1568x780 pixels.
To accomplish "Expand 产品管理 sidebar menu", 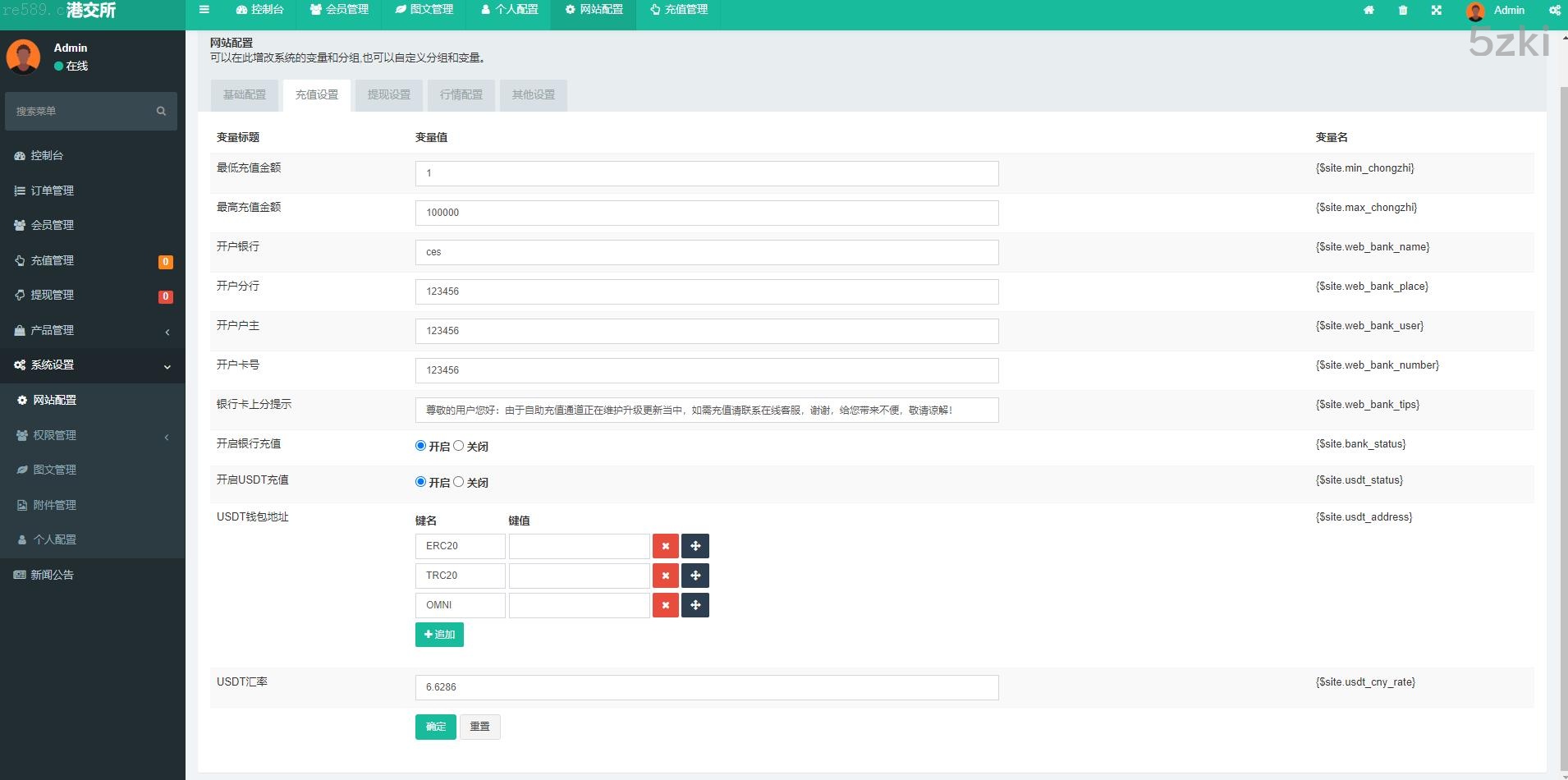I will pyautogui.click(x=92, y=330).
